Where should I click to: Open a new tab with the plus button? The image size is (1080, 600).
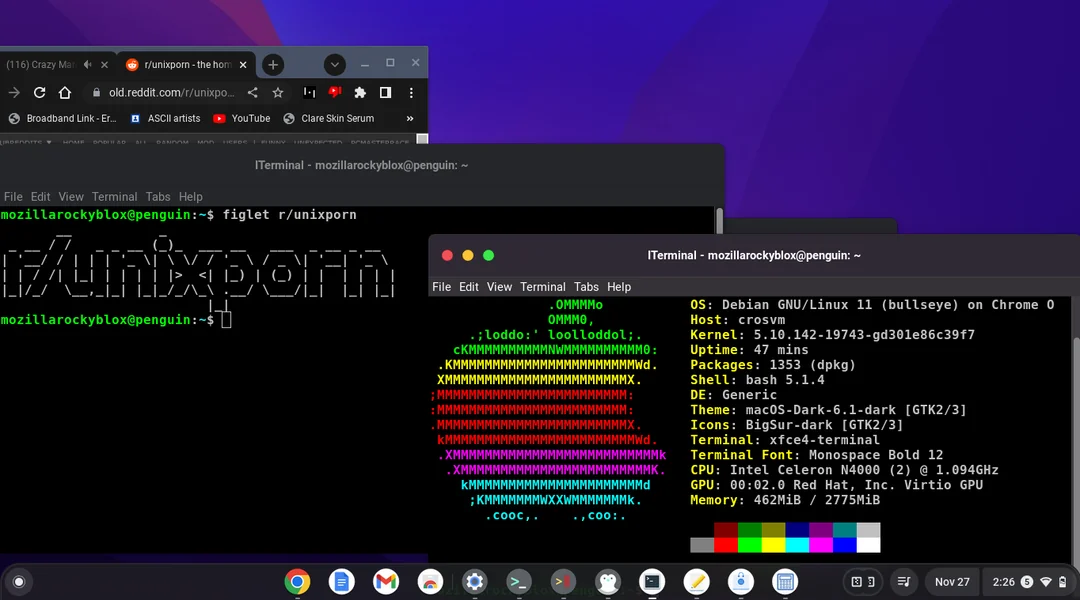(273, 65)
